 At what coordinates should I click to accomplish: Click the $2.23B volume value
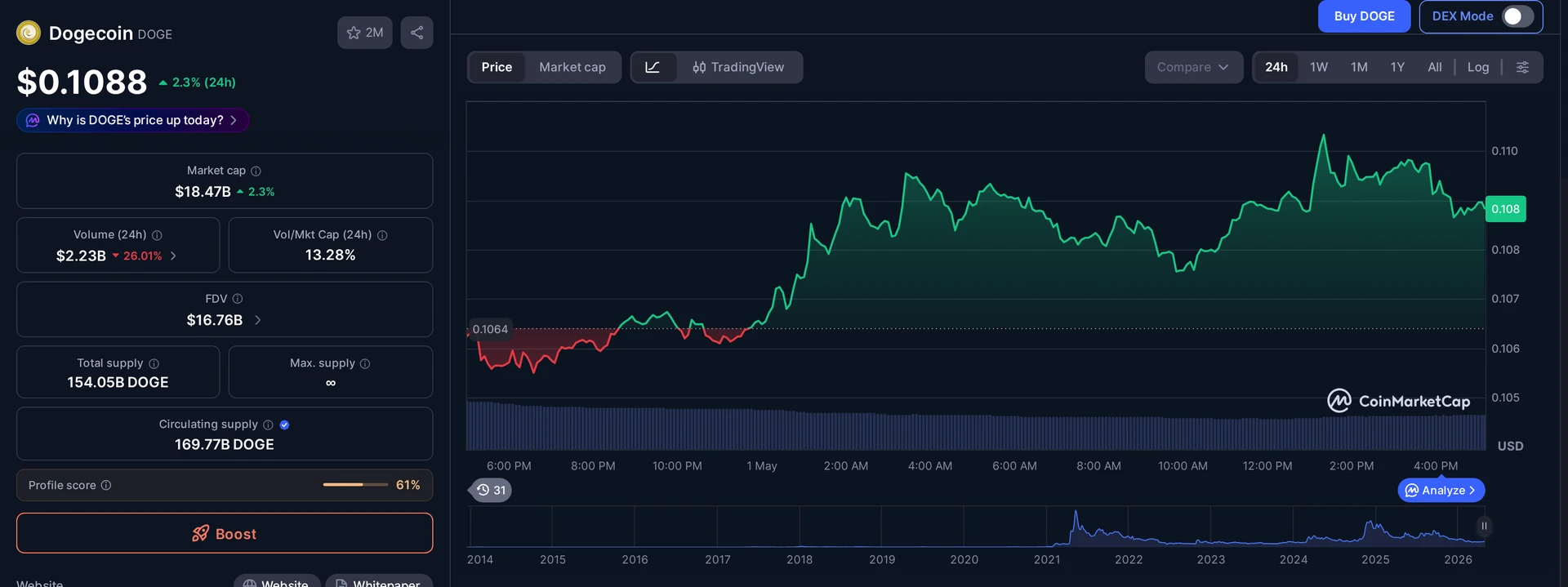(x=81, y=256)
